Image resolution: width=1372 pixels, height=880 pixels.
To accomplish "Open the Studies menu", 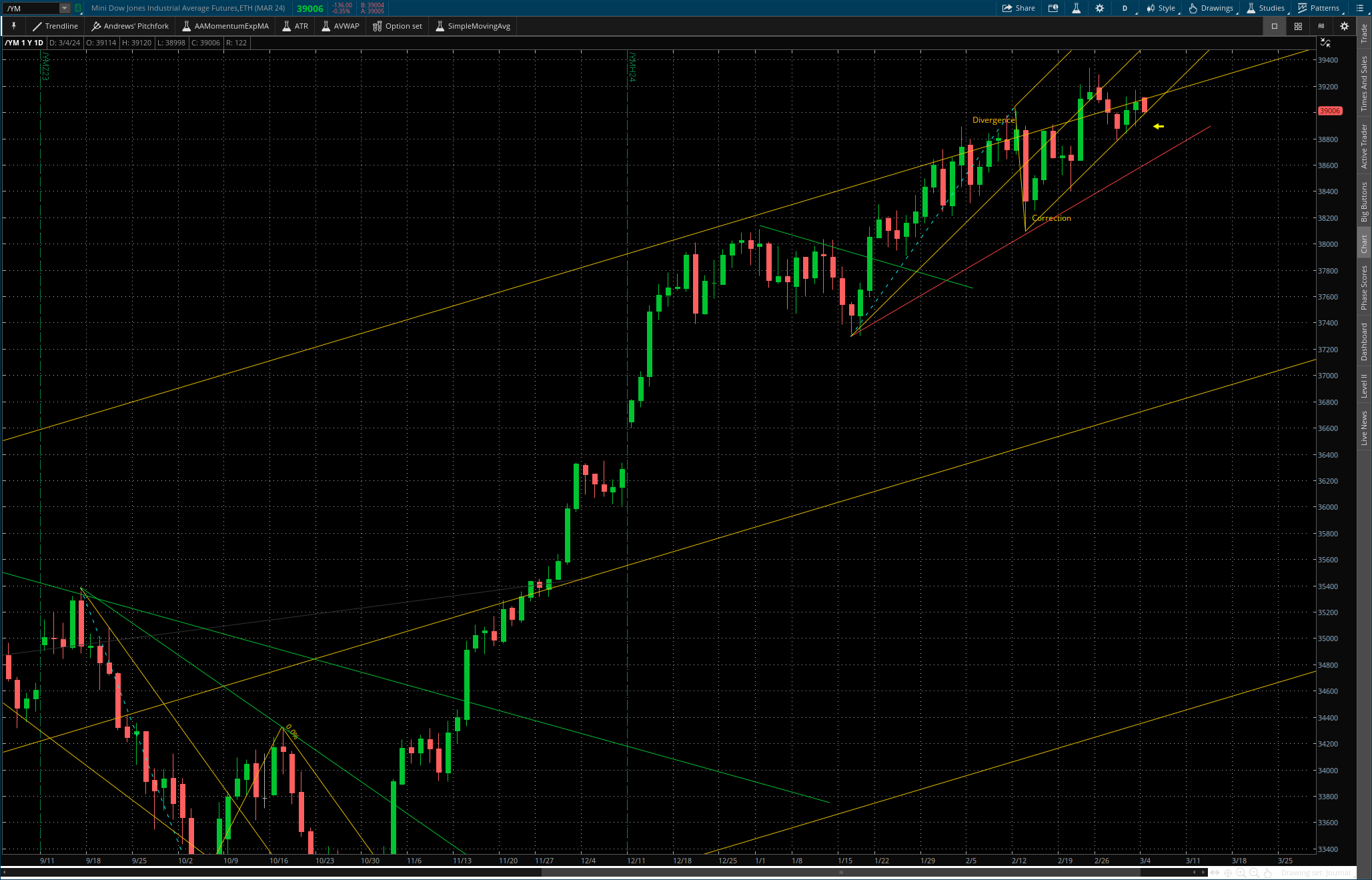I will coord(1266,8).
